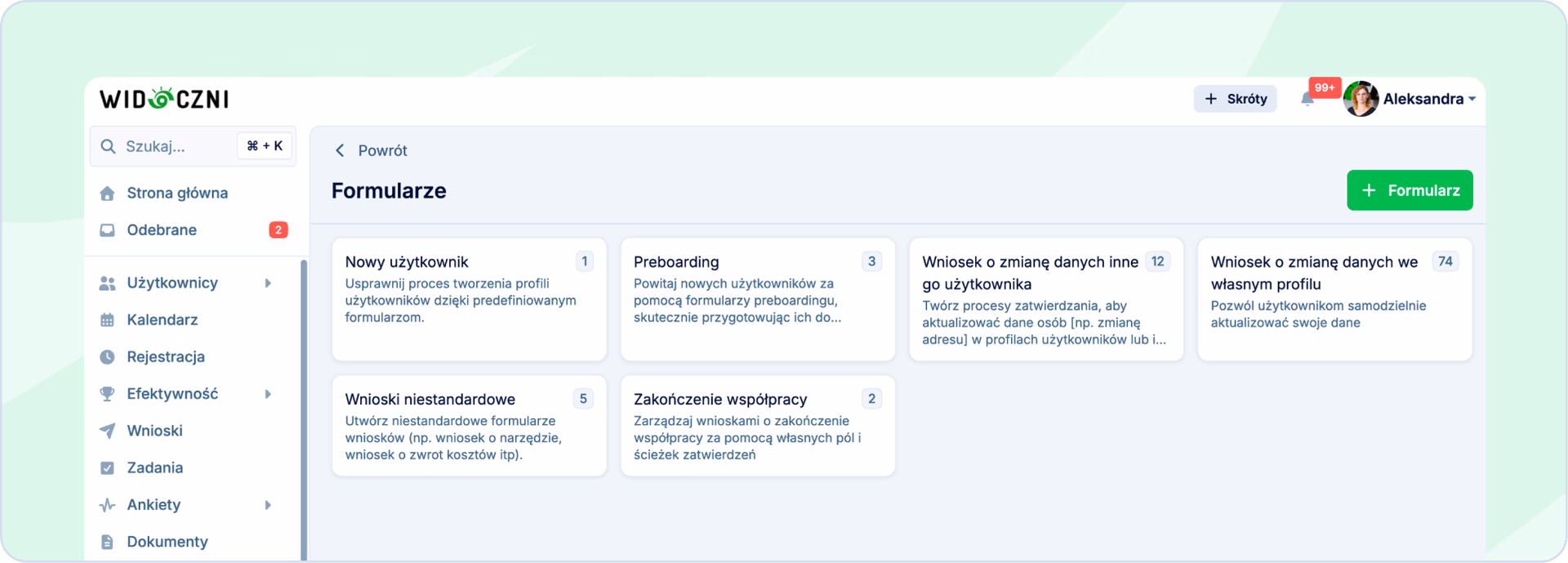Click the trophy icon beside Efektywność
Screen dimensions: 1568x563
click(x=107, y=394)
